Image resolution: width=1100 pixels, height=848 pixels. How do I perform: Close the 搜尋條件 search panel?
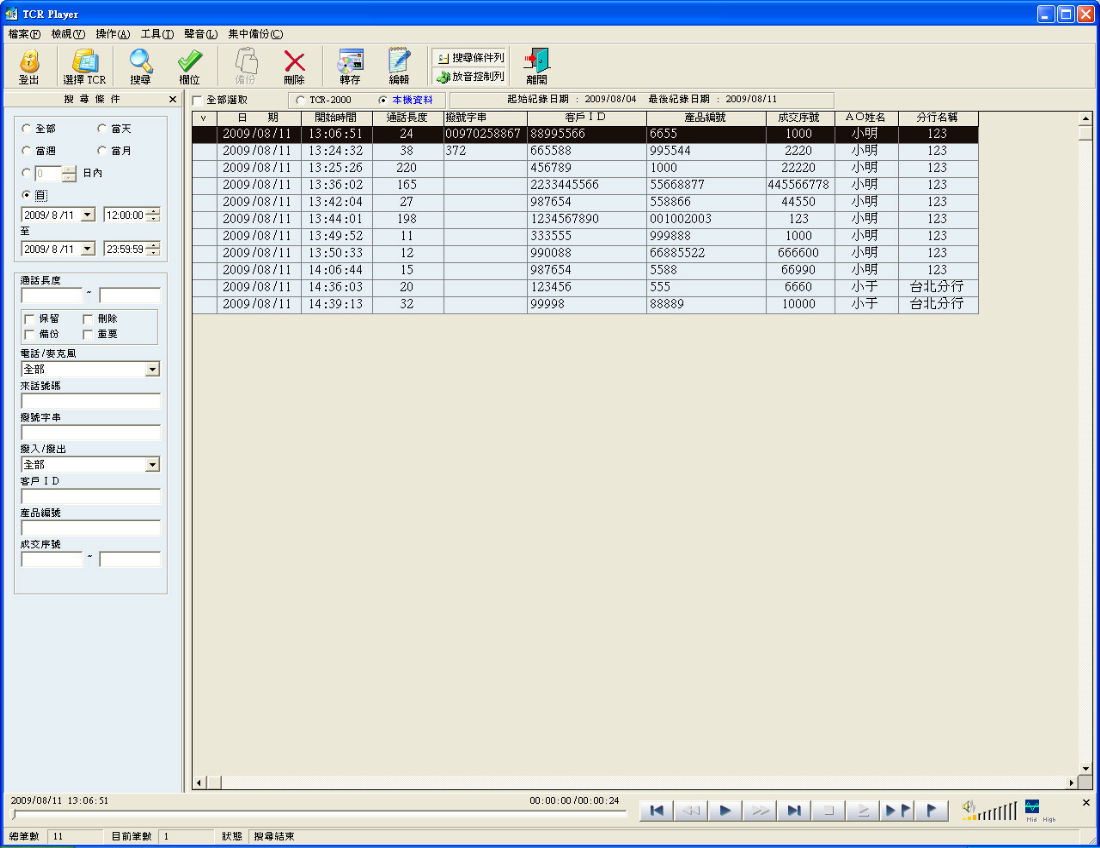pyautogui.click(x=173, y=100)
